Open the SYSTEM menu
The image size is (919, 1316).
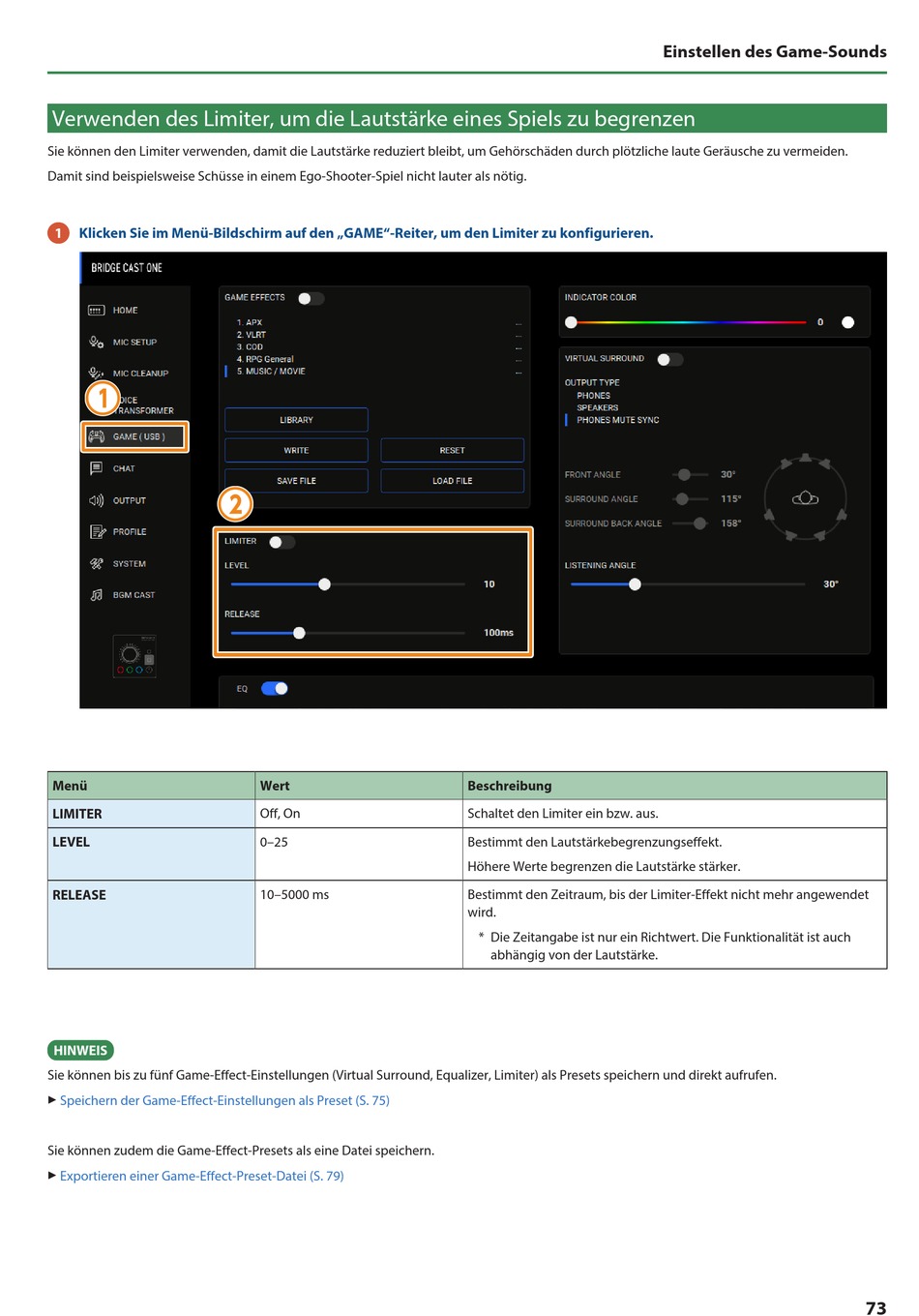(x=129, y=563)
